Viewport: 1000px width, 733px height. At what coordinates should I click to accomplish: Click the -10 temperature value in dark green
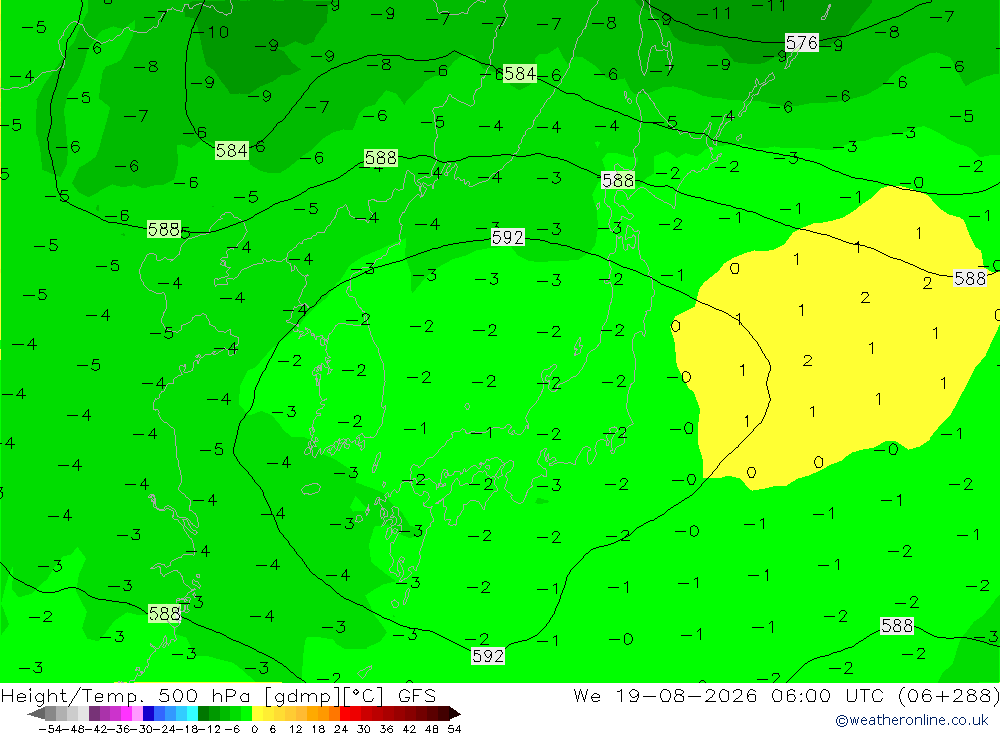click(x=211, y=32)
